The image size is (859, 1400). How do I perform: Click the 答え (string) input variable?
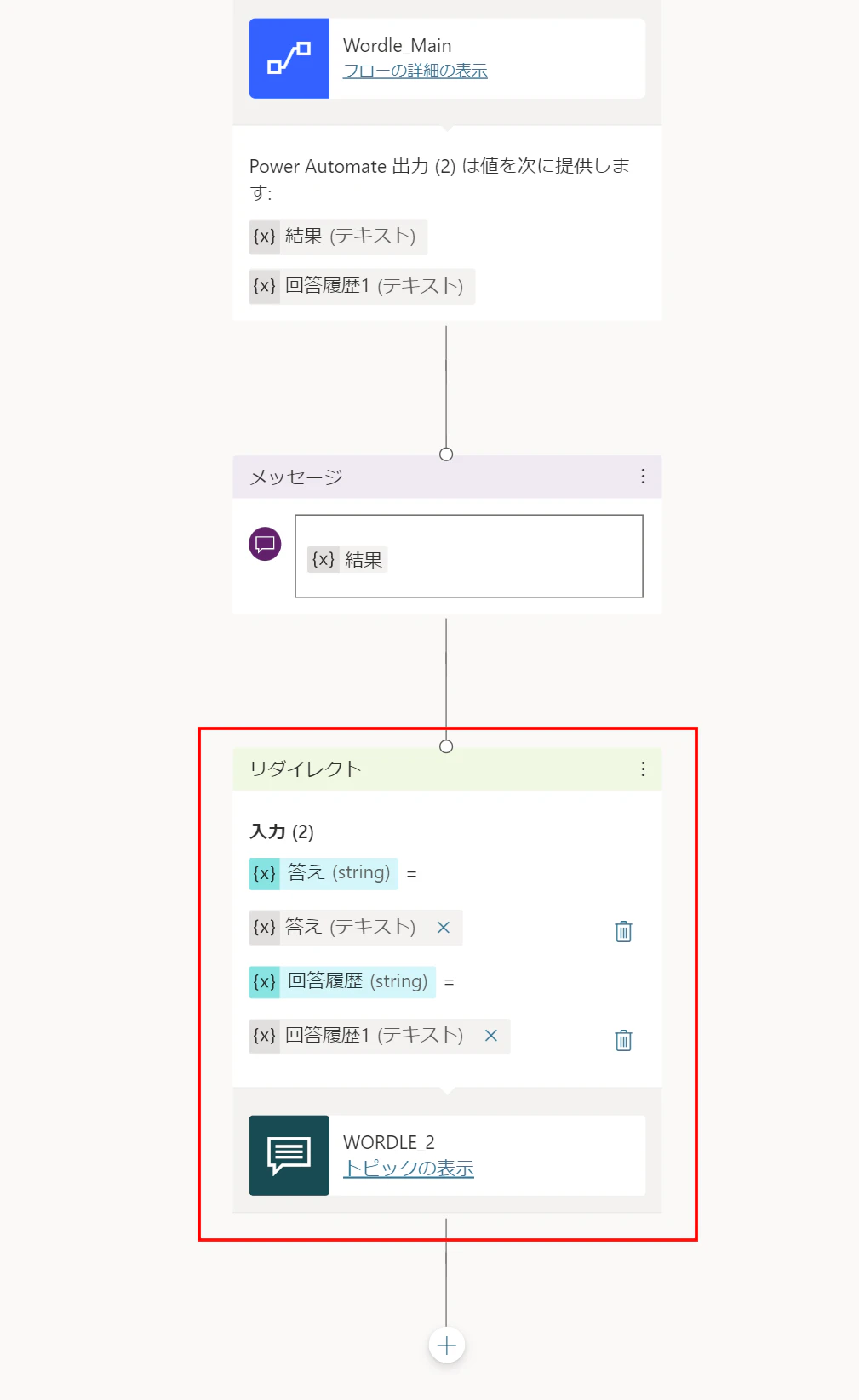(x=324, y=873)
